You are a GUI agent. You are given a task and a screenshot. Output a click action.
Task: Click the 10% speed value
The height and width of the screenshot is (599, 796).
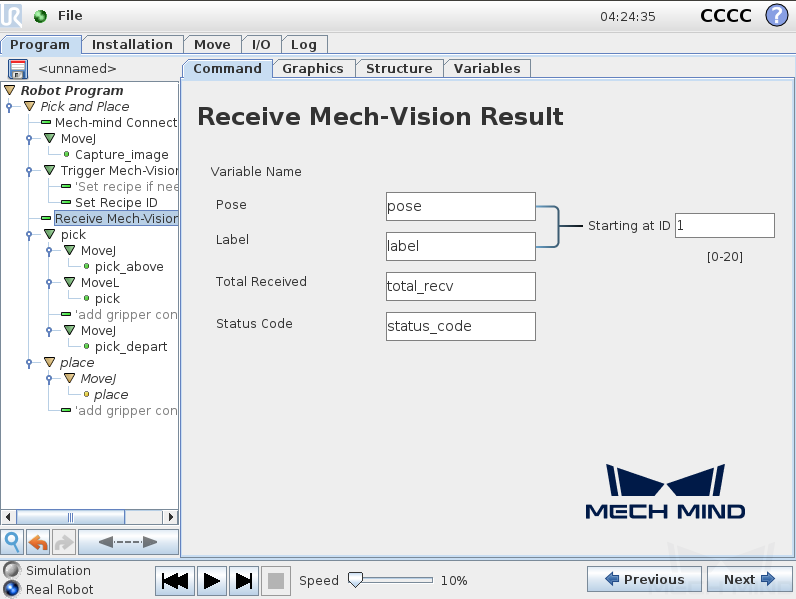(x=454, y=580)
